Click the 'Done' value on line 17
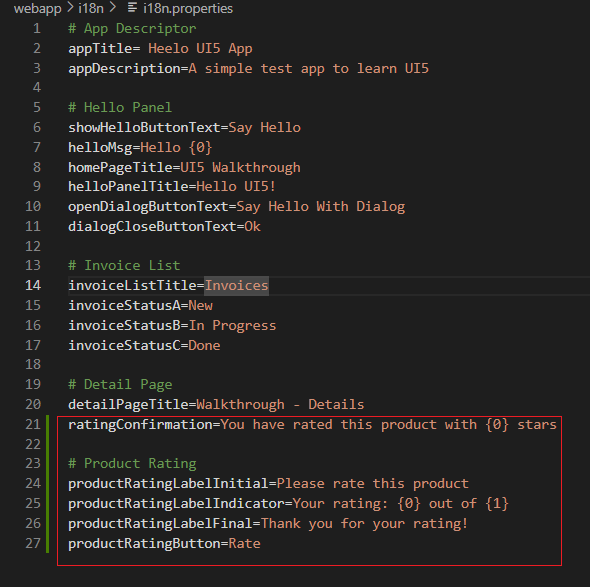The height and width of the screenshot is (587, 590). pos(204,346)
